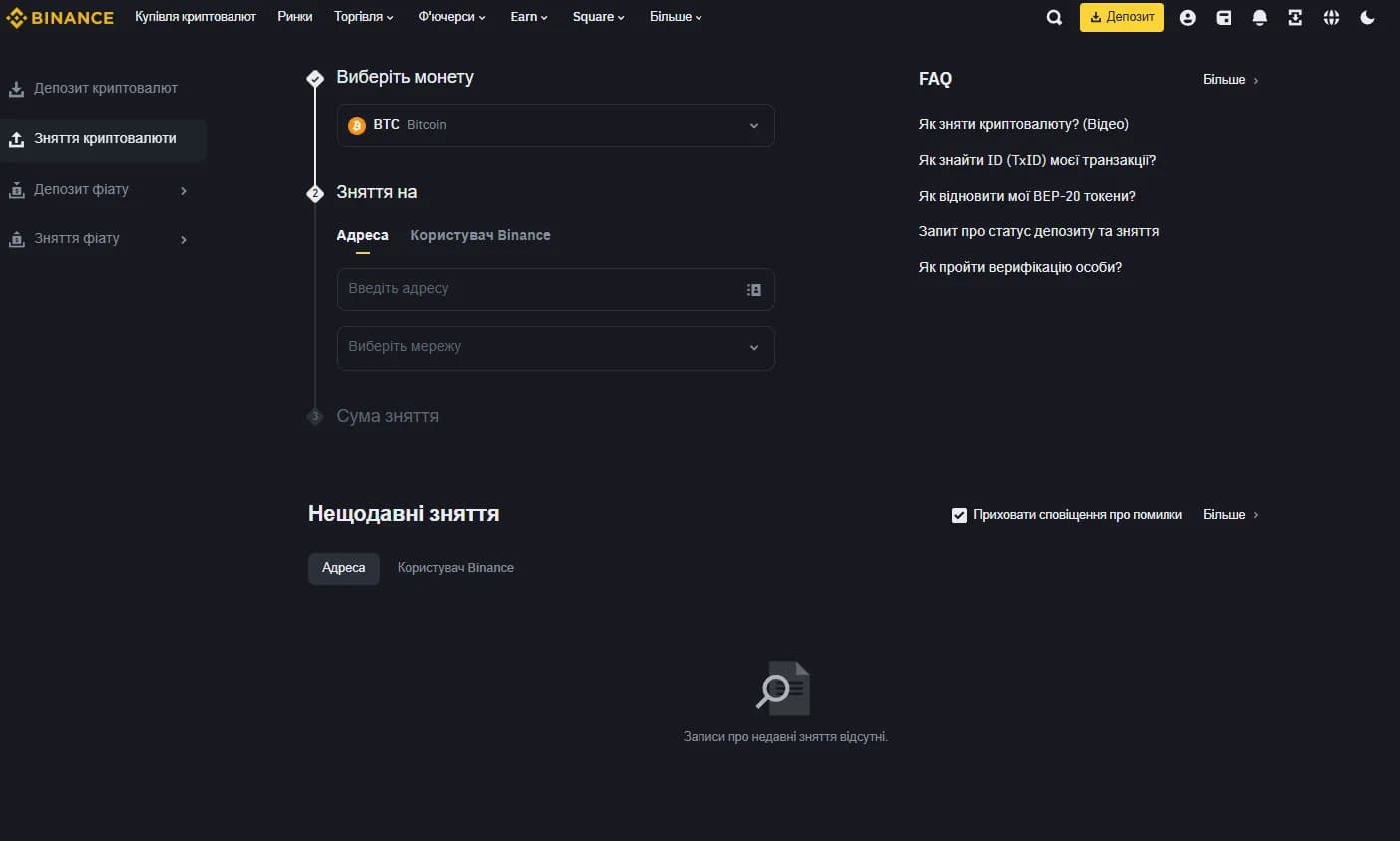1400x841 pixels.
Task: Open the Square dropdown menu
Action: (599, 17)
